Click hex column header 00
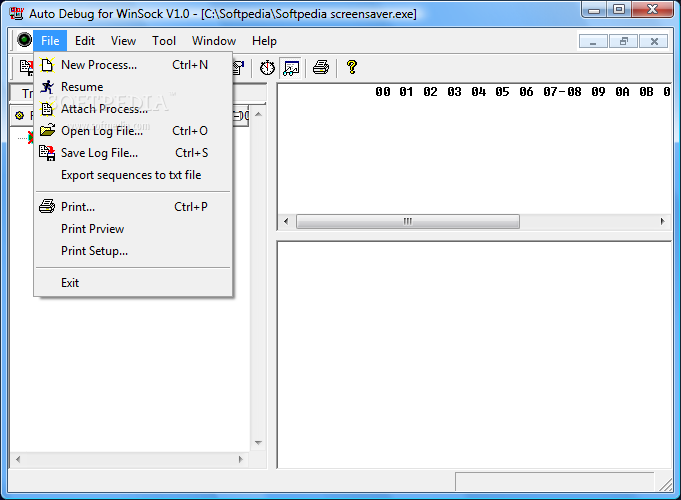This screenshot has height=500, width=681. click(383, 92)
